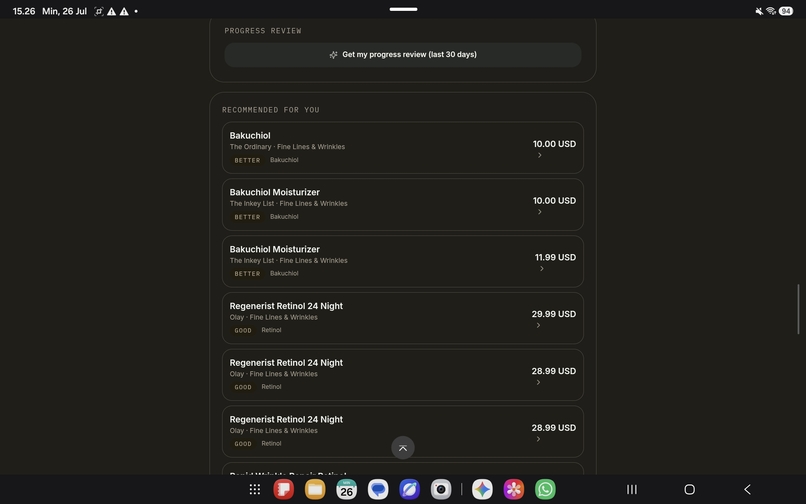
Task: Launch the Messages chat bubble app
Action: pyautogui.click(x=378, y=489)
